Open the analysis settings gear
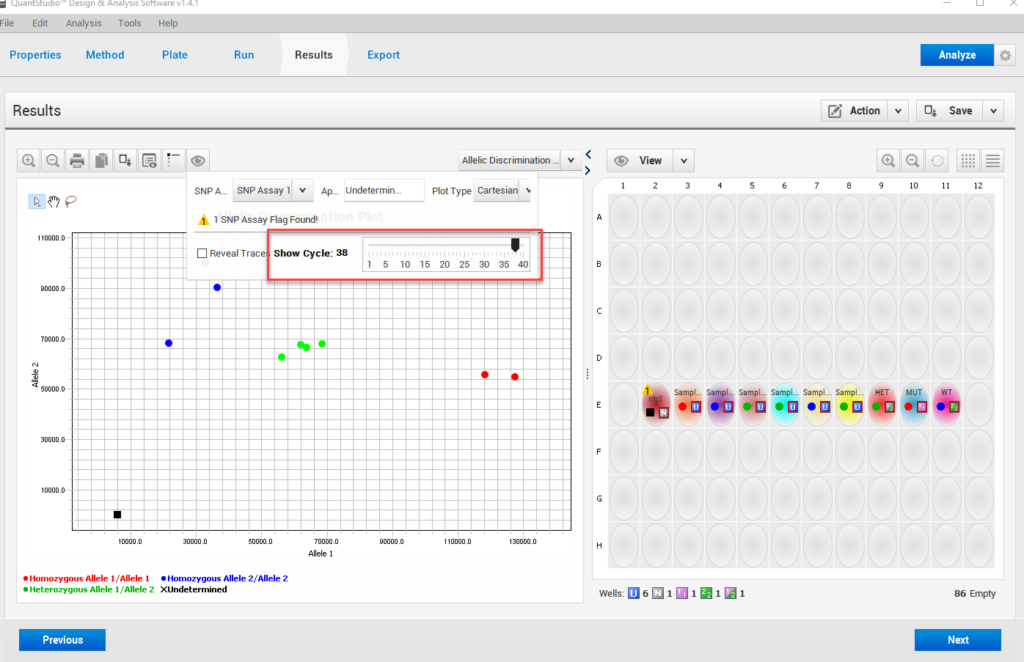The height and width of the screenshot is (662, 1024). coord(1005,55)
